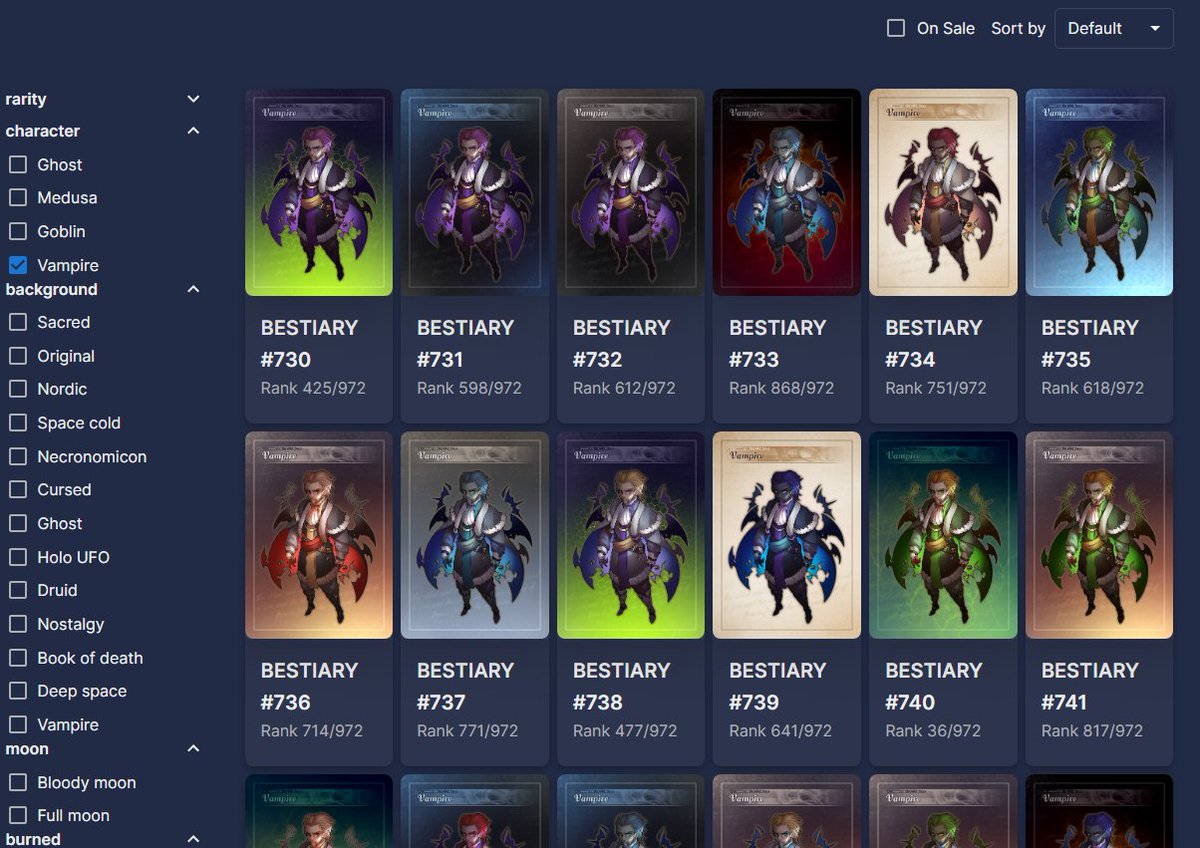The width and height of the screenshot is (1200, 848).
Task: Tick the Space cold checkbox
Action: (18, 423)
